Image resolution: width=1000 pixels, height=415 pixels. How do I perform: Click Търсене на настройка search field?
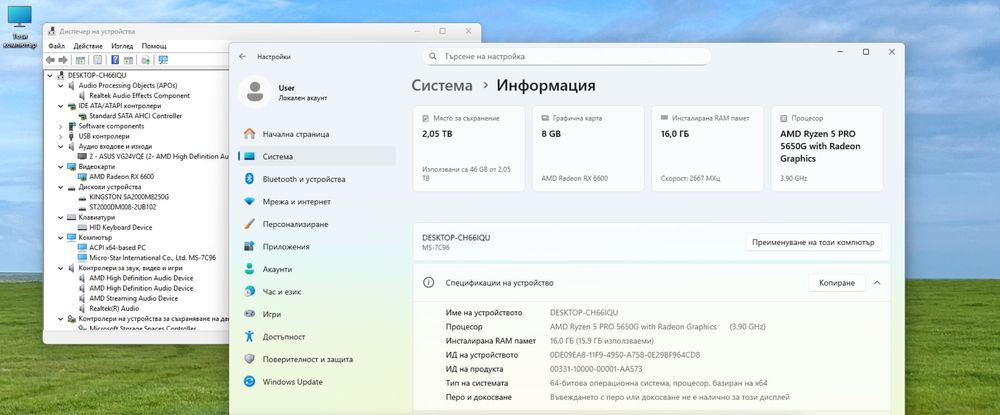(566, 56)
